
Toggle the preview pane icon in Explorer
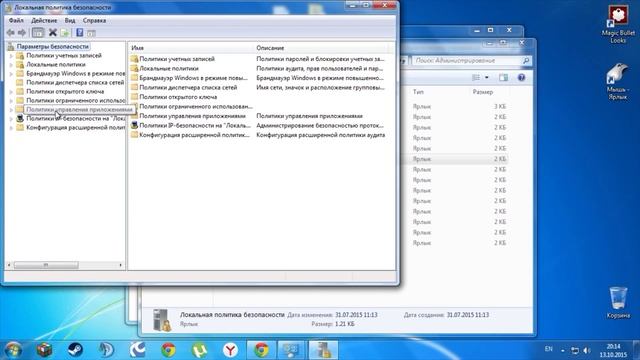point(503,78)
